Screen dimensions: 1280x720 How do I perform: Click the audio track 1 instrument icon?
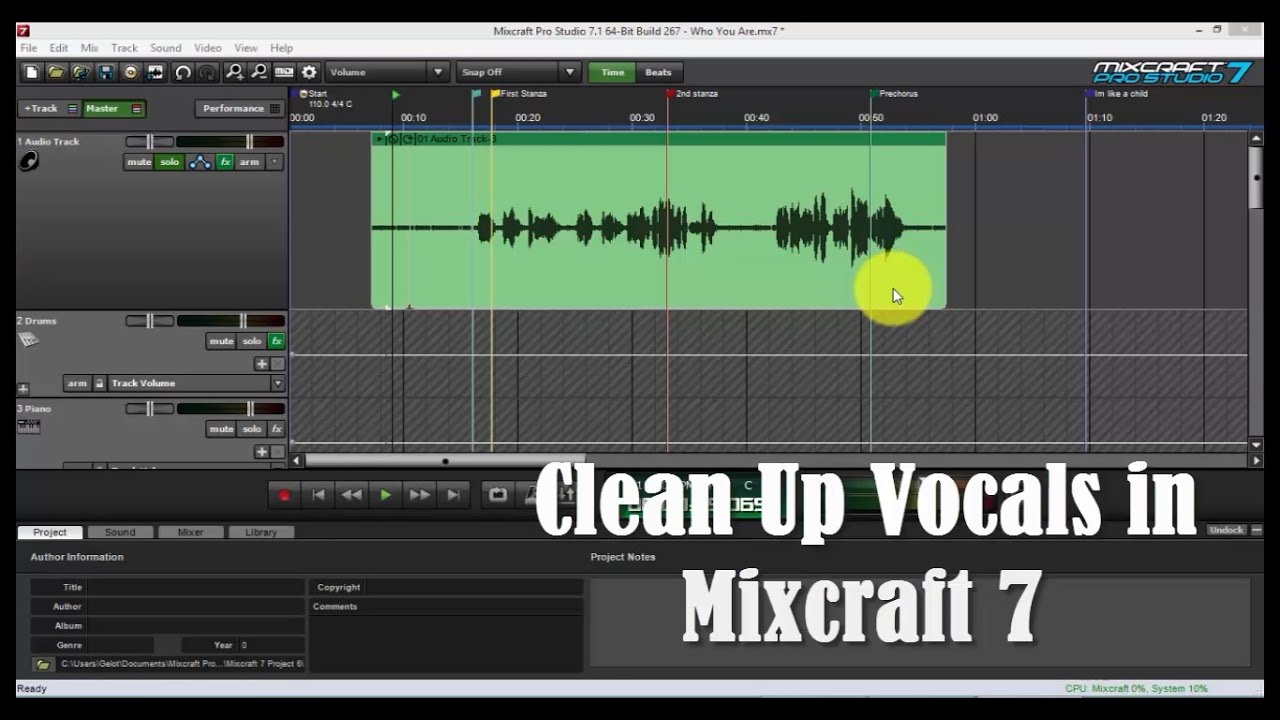(28, 161)
